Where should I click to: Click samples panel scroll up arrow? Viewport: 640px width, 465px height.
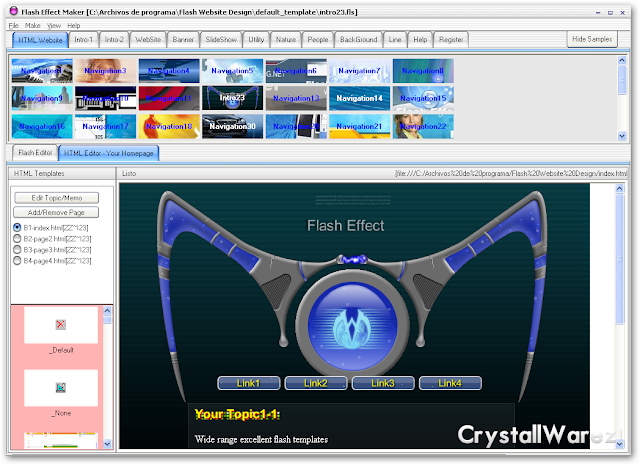[x=622, y=60]
